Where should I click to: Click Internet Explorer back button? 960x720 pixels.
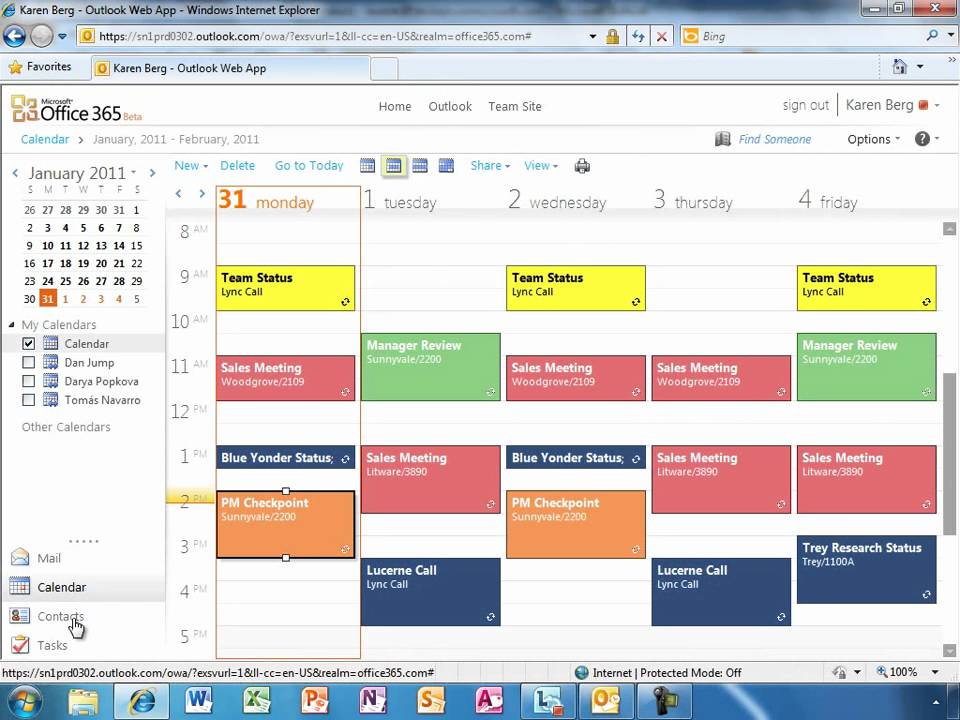tap(14, 36)
